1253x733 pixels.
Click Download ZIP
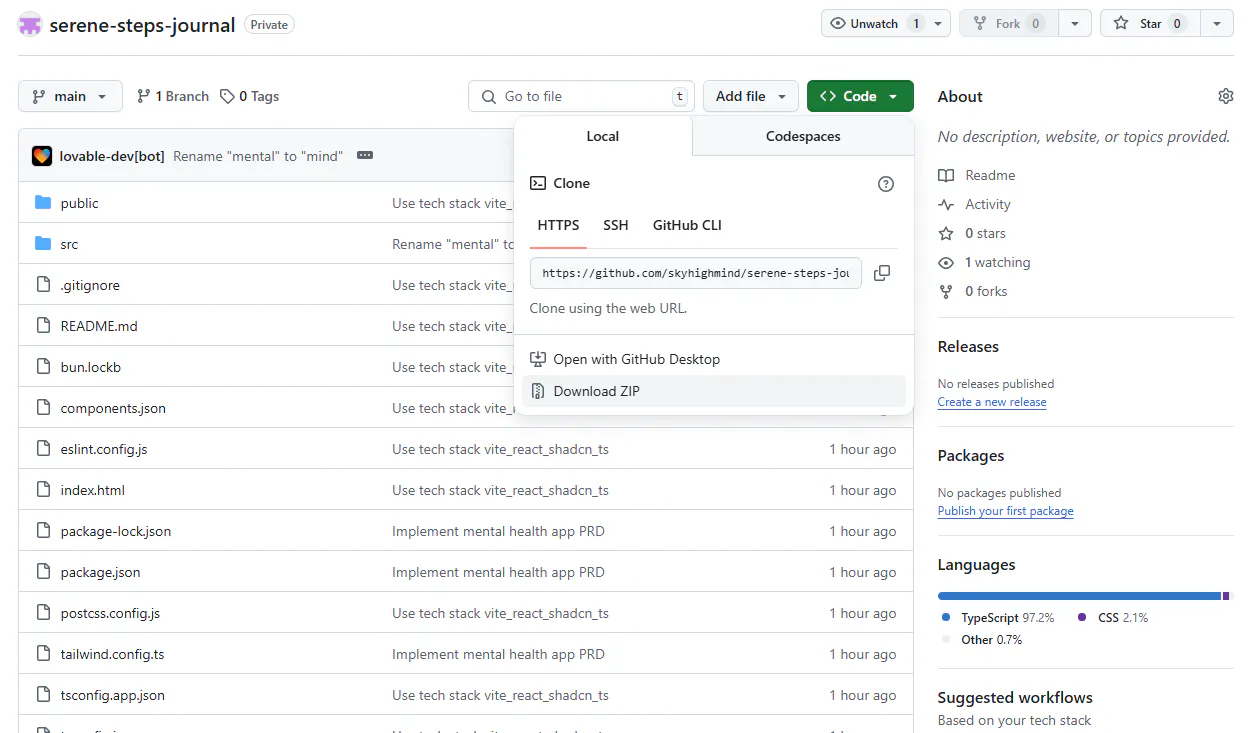point(714,391)
